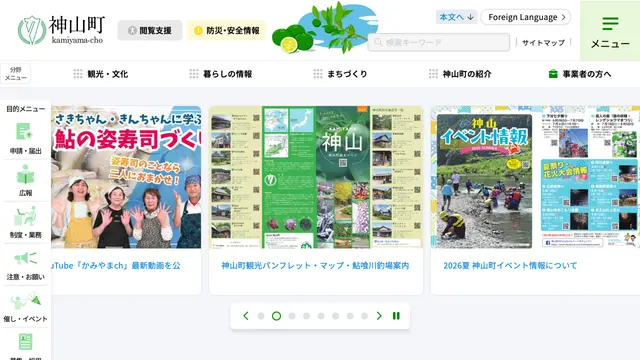Click the 神山町 kamiyama-cho logo

tap(61, 30)
